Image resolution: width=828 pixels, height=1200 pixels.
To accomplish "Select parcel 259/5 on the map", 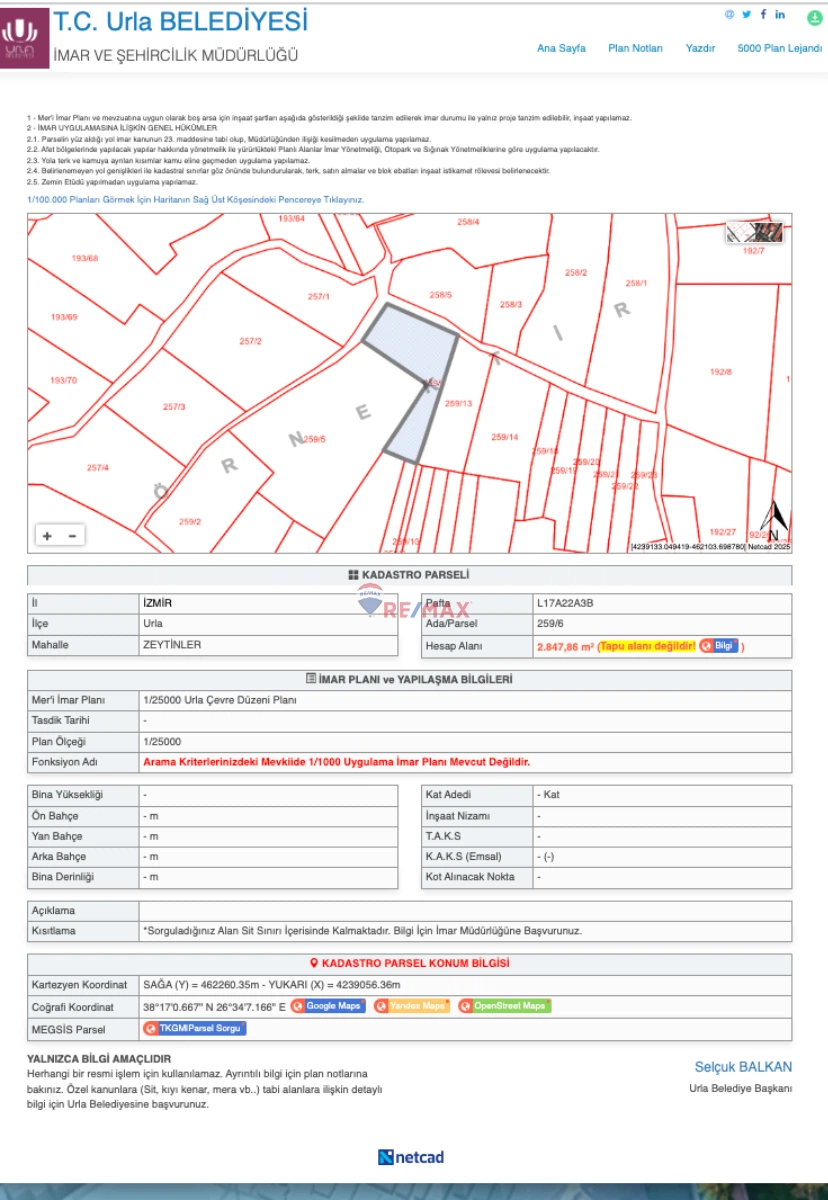I will coord(314,439).
